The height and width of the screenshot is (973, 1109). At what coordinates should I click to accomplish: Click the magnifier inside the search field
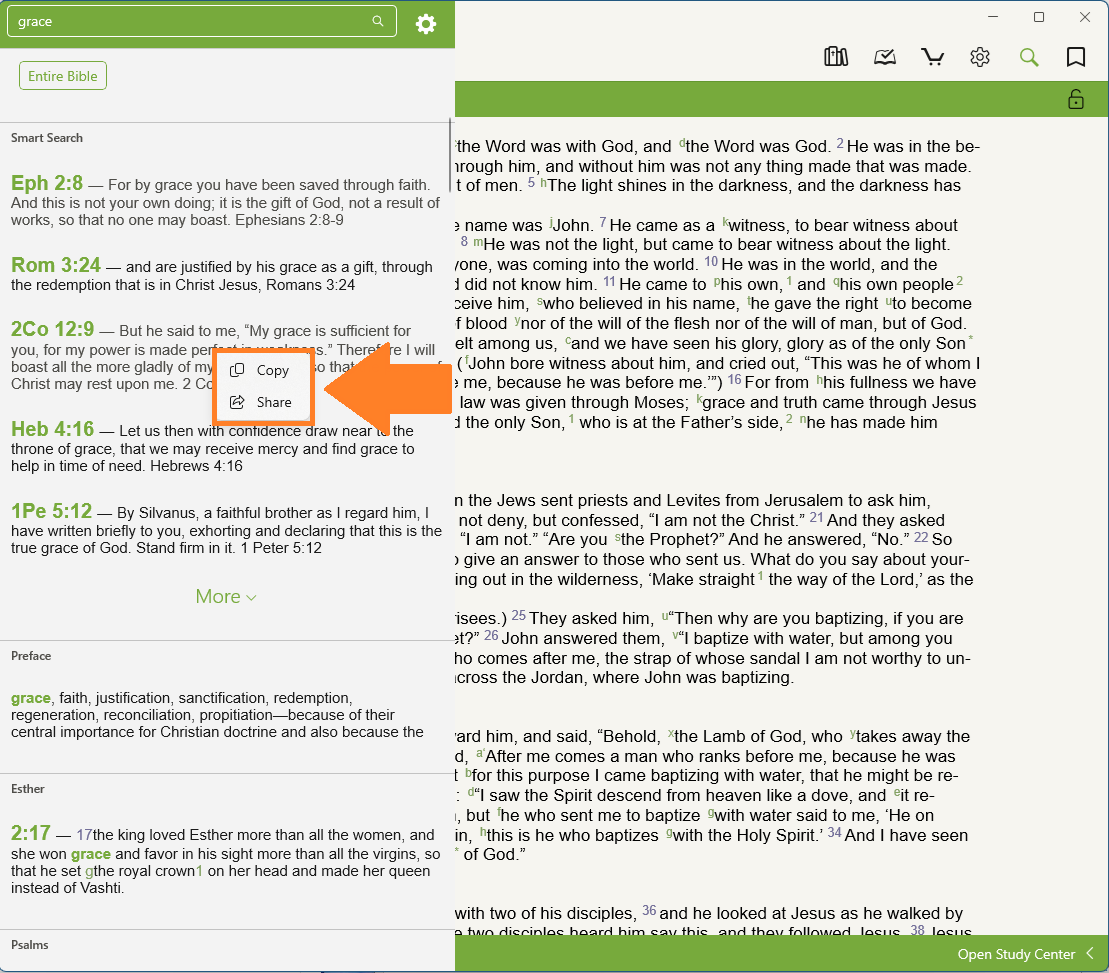tap(378, 21)
